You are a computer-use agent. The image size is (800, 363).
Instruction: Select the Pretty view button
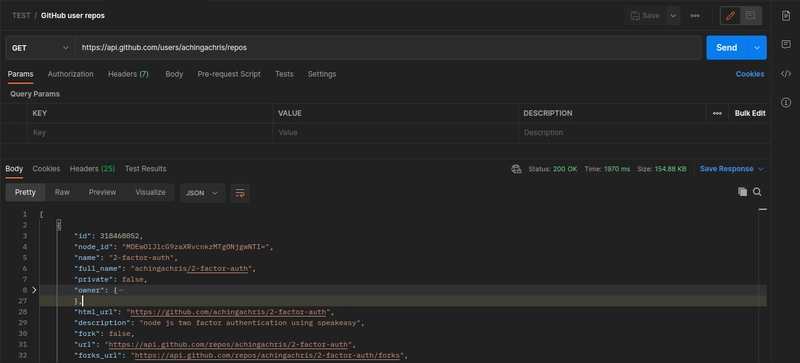(x=26, y=192)
